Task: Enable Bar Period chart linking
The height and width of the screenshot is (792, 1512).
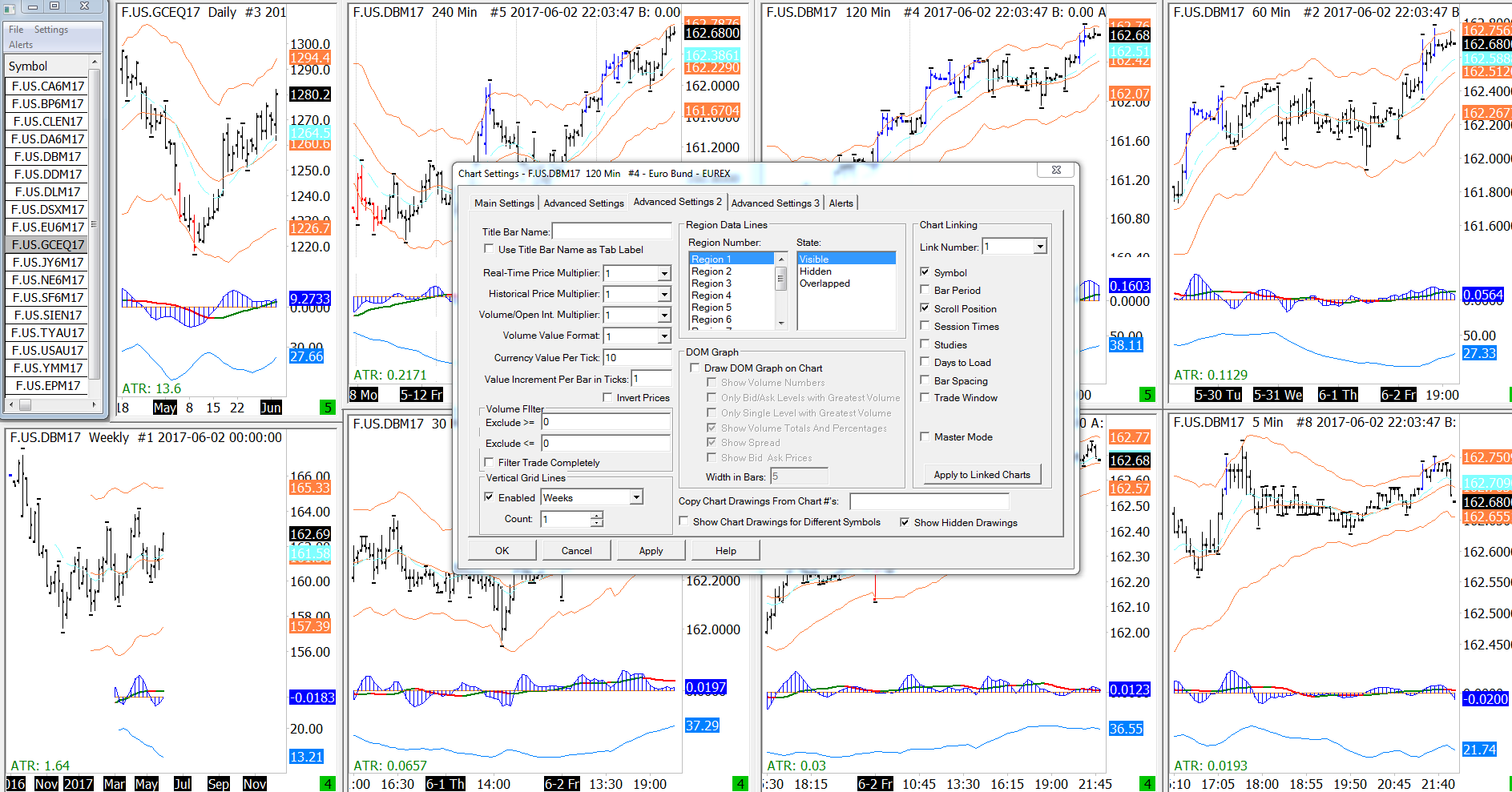Action: [x=925, y=290]
